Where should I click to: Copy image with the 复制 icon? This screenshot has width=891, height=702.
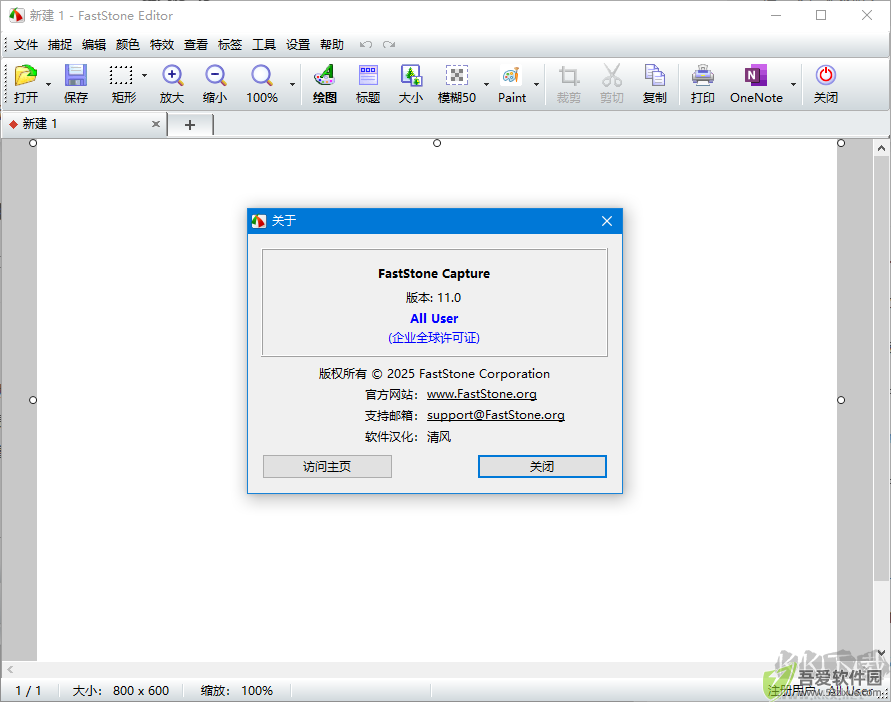[x=655, y=84]
